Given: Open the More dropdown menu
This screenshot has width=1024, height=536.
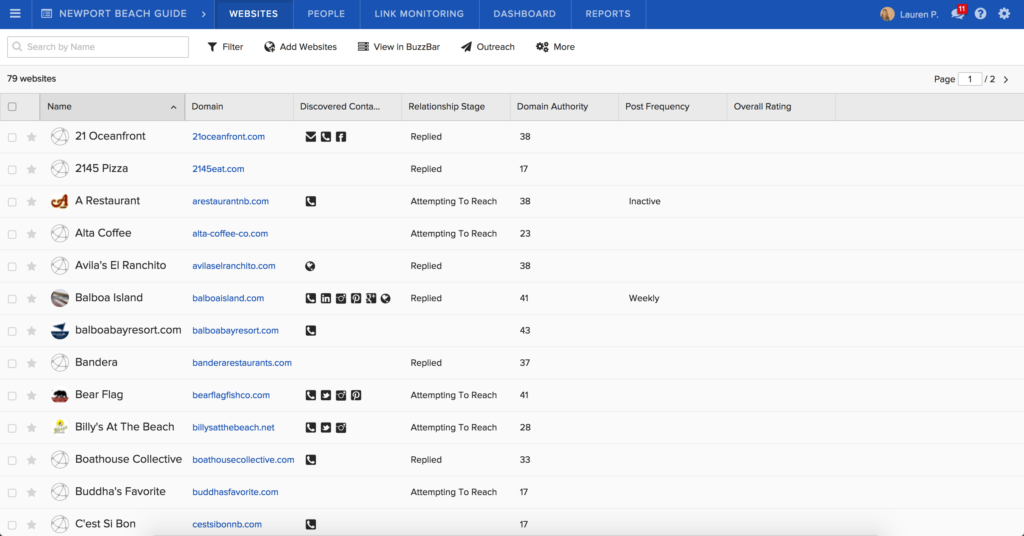Looking at the screenshot, I should (555, 47).
